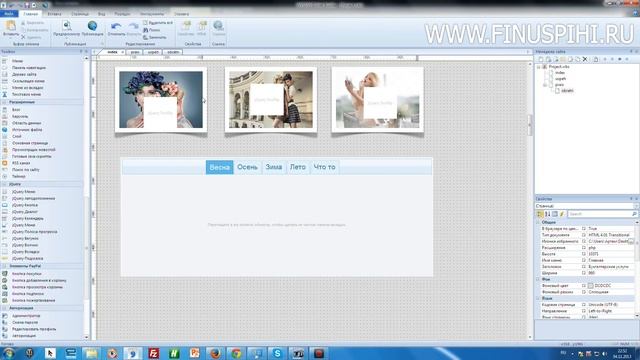
Task: Open Firefox from the taskbar
Action: pos(215,353)
